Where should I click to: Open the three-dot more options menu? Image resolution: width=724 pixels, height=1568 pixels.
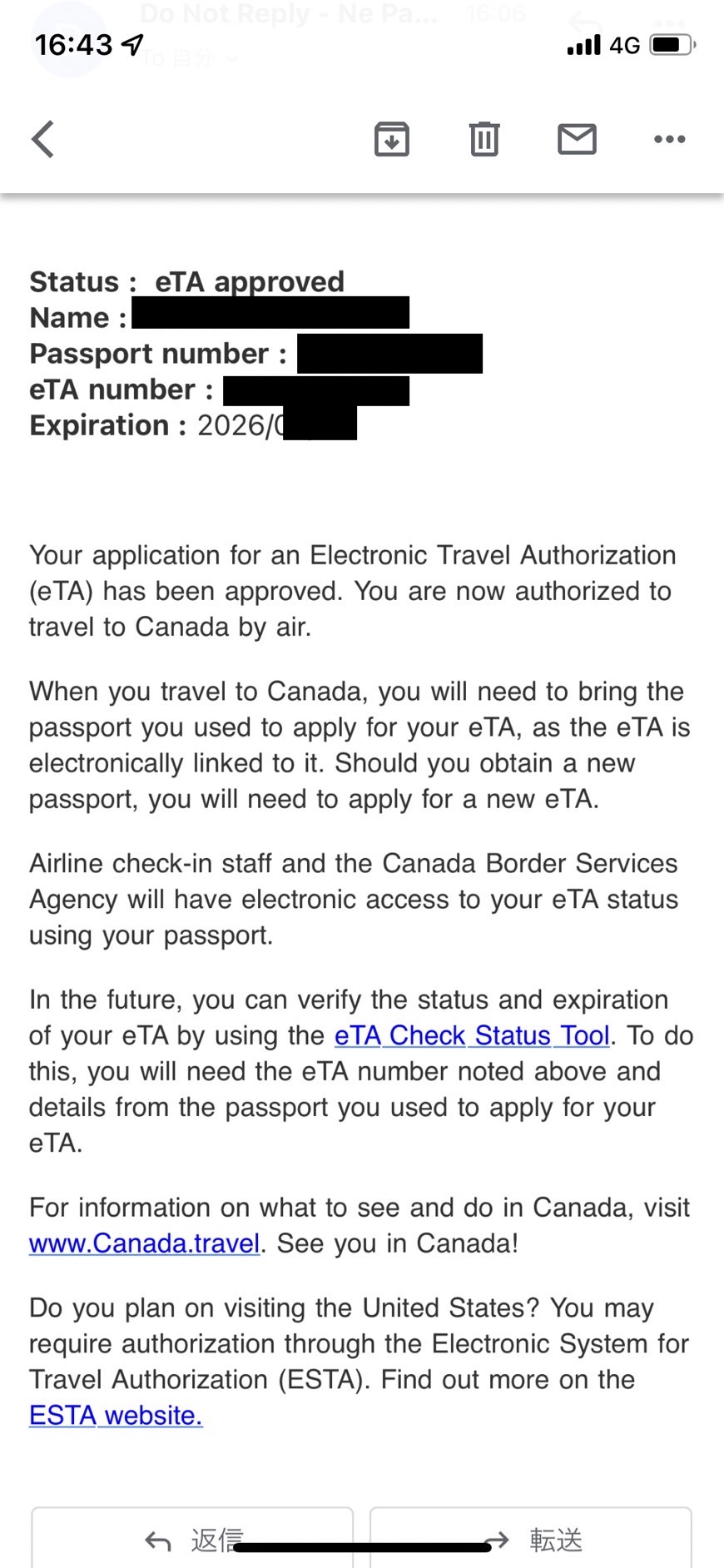670,139
